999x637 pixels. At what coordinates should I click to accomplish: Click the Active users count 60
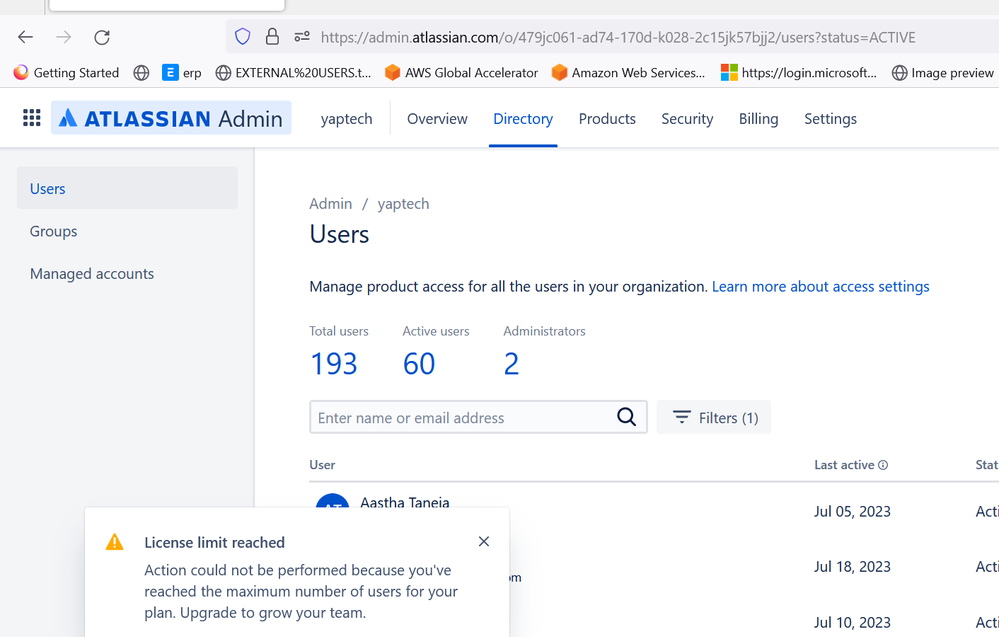419,364
